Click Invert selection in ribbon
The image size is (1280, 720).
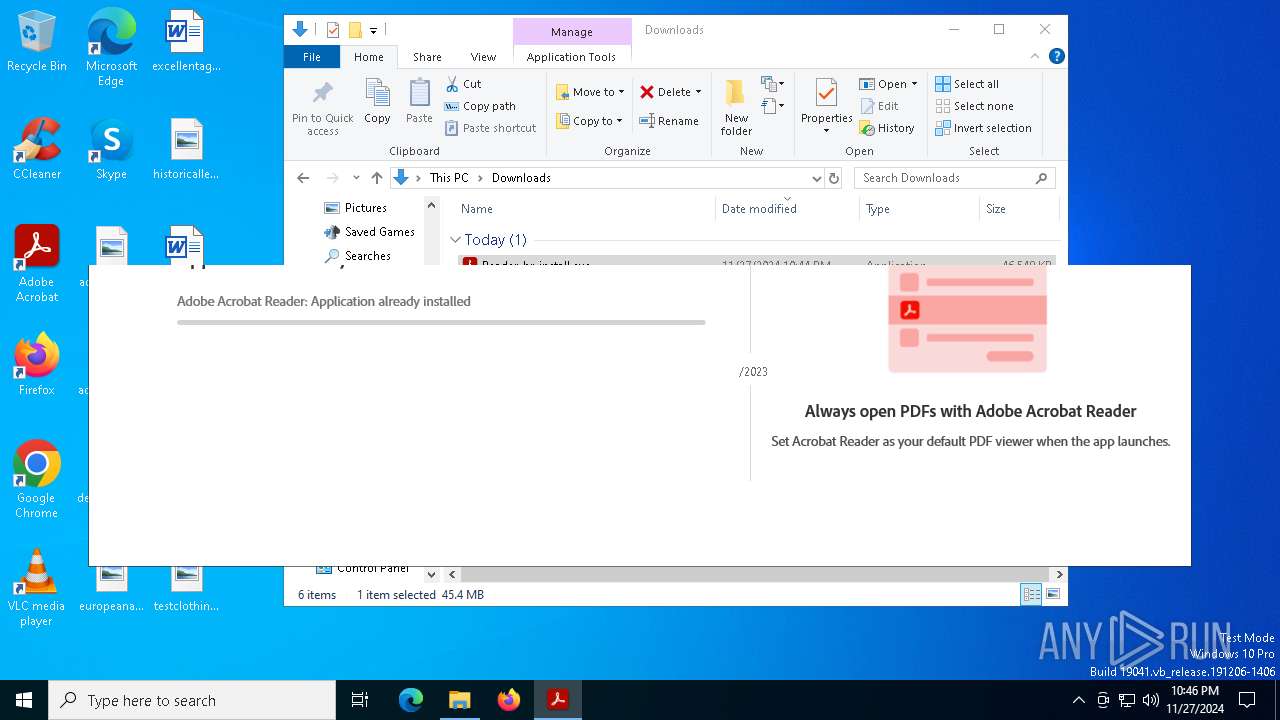click(983, 128)
